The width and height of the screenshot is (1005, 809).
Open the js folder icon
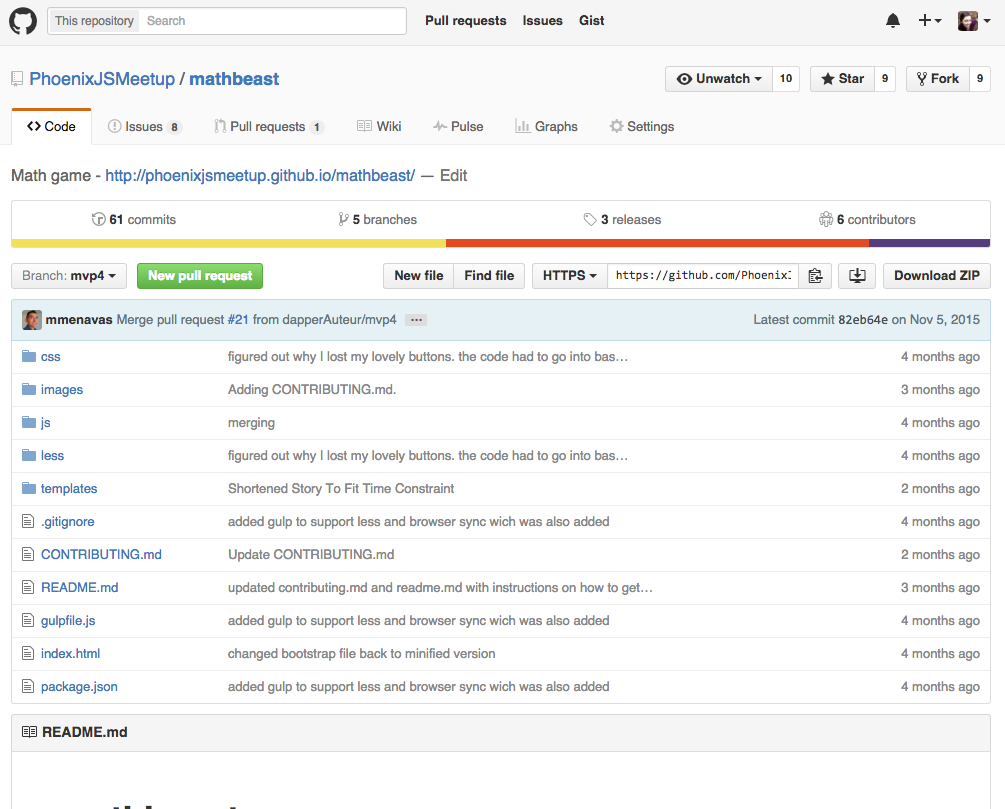(29, 422)
